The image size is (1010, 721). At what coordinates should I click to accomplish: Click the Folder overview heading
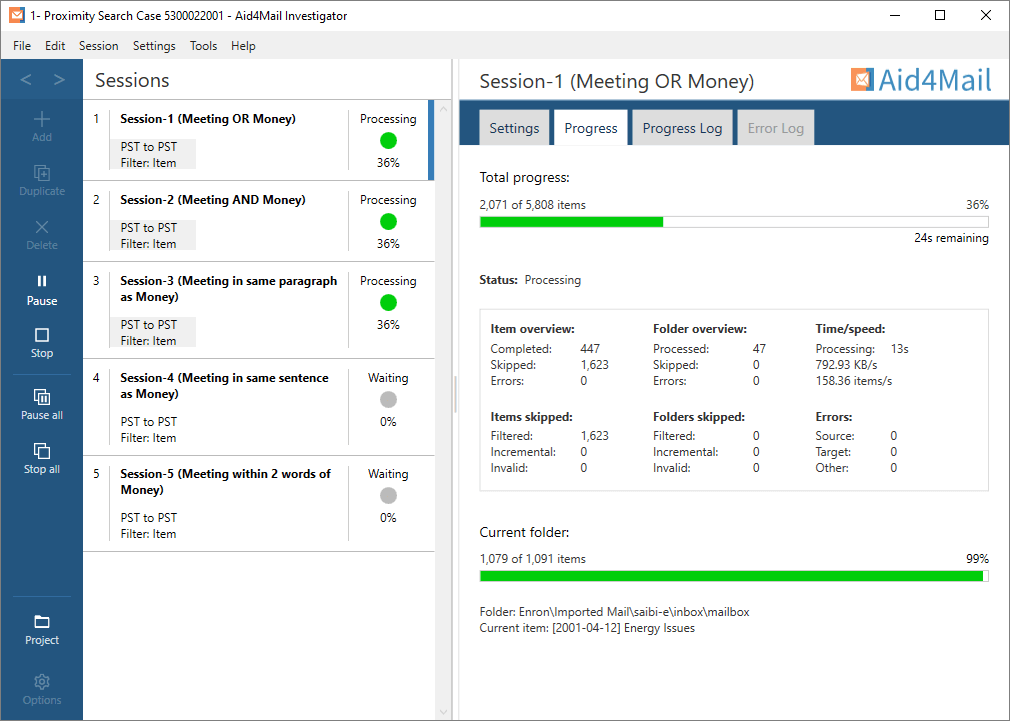(x=700, y=329)
